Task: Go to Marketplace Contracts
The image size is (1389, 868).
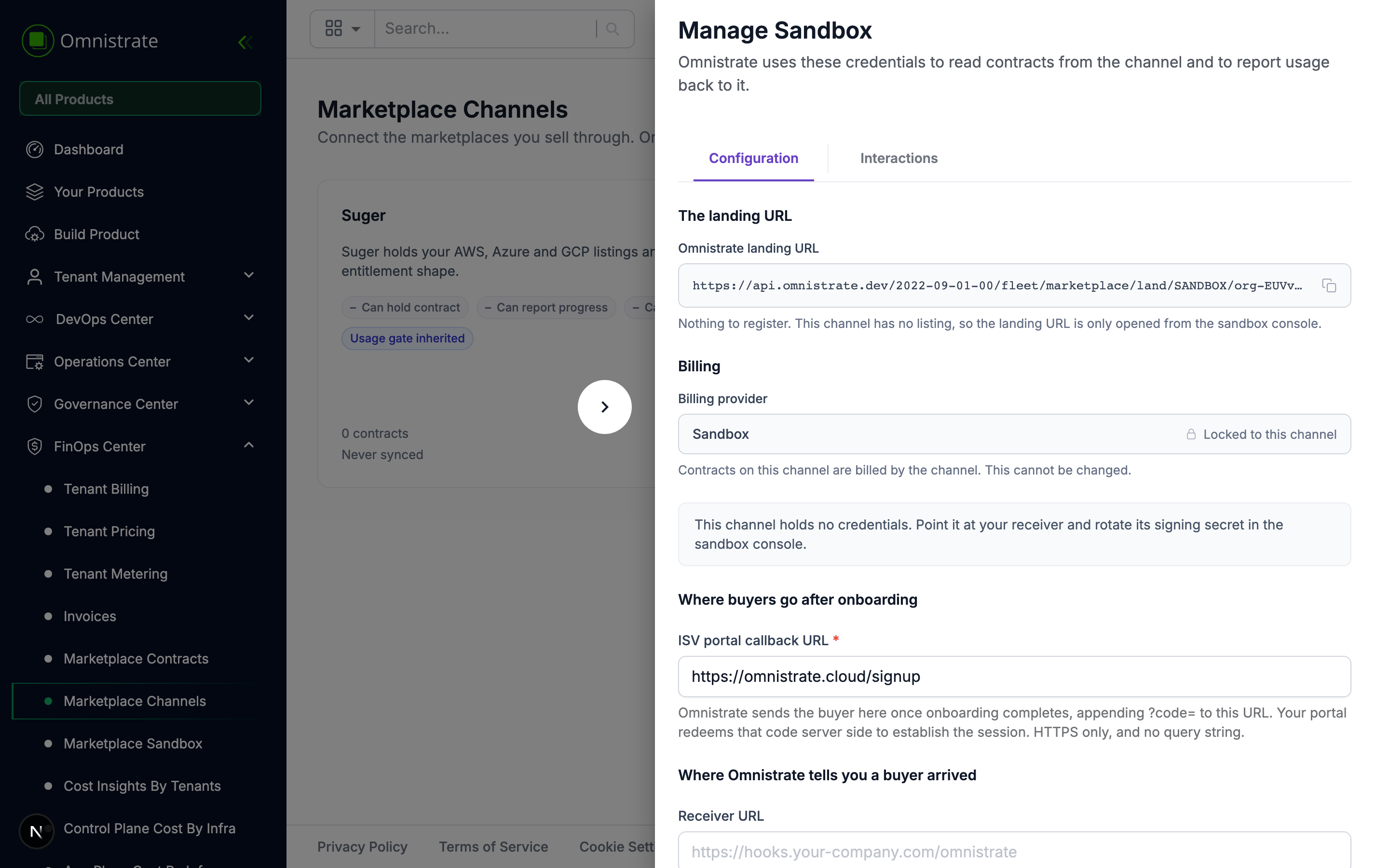Action: tap(136, 659)
